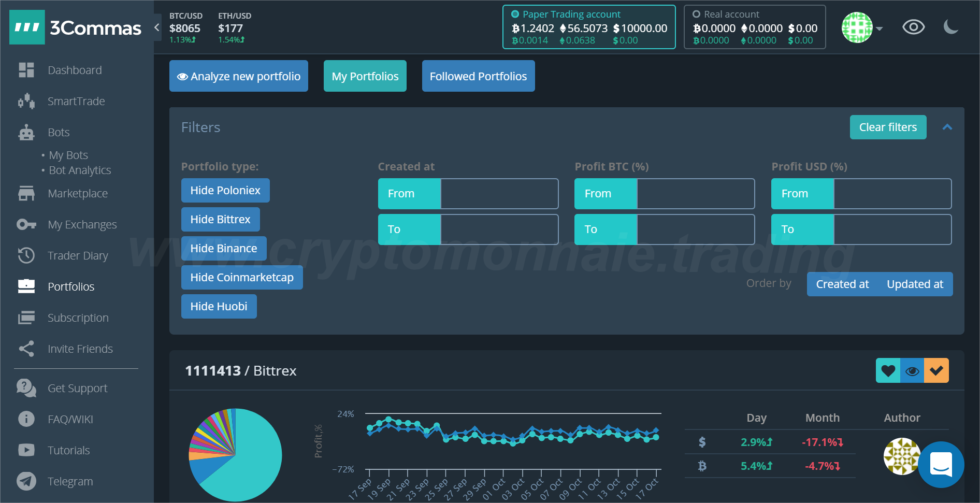
Task: Collapse the sidebar with arrow
Action: pos(157,27)
